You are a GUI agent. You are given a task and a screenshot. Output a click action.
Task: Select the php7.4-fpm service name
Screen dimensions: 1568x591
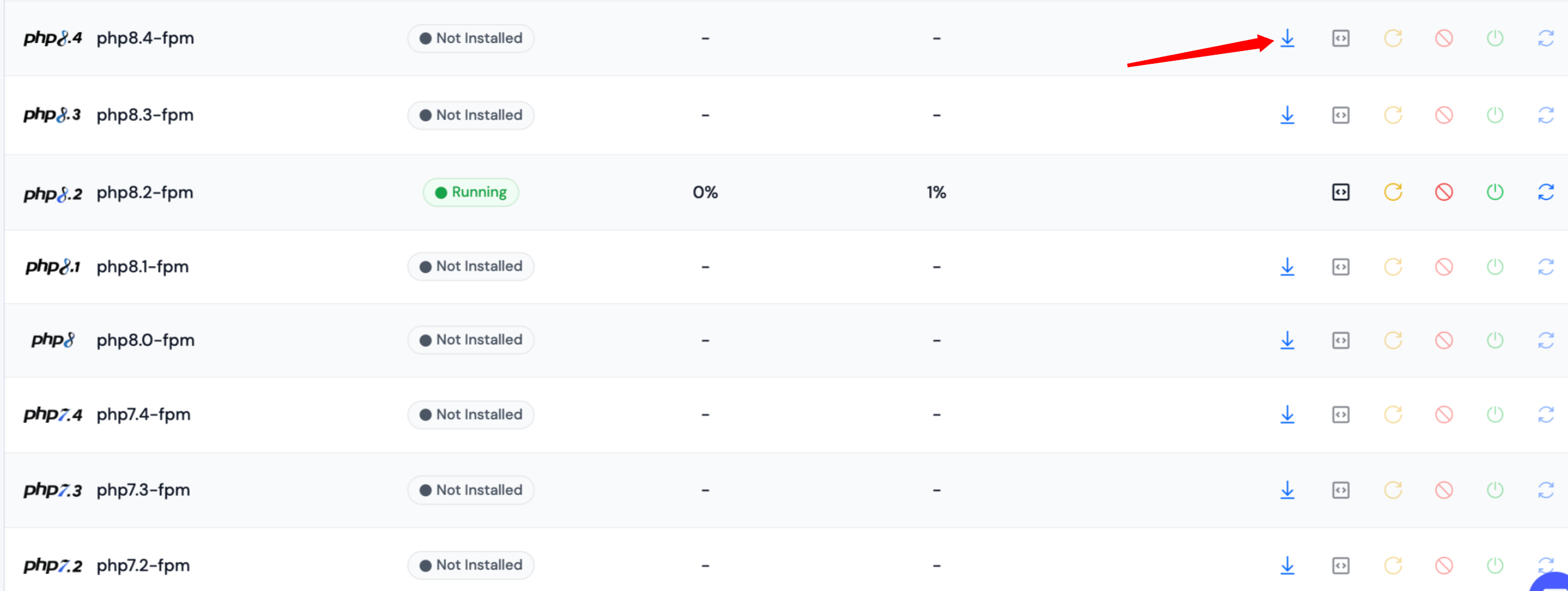point(144,414)
